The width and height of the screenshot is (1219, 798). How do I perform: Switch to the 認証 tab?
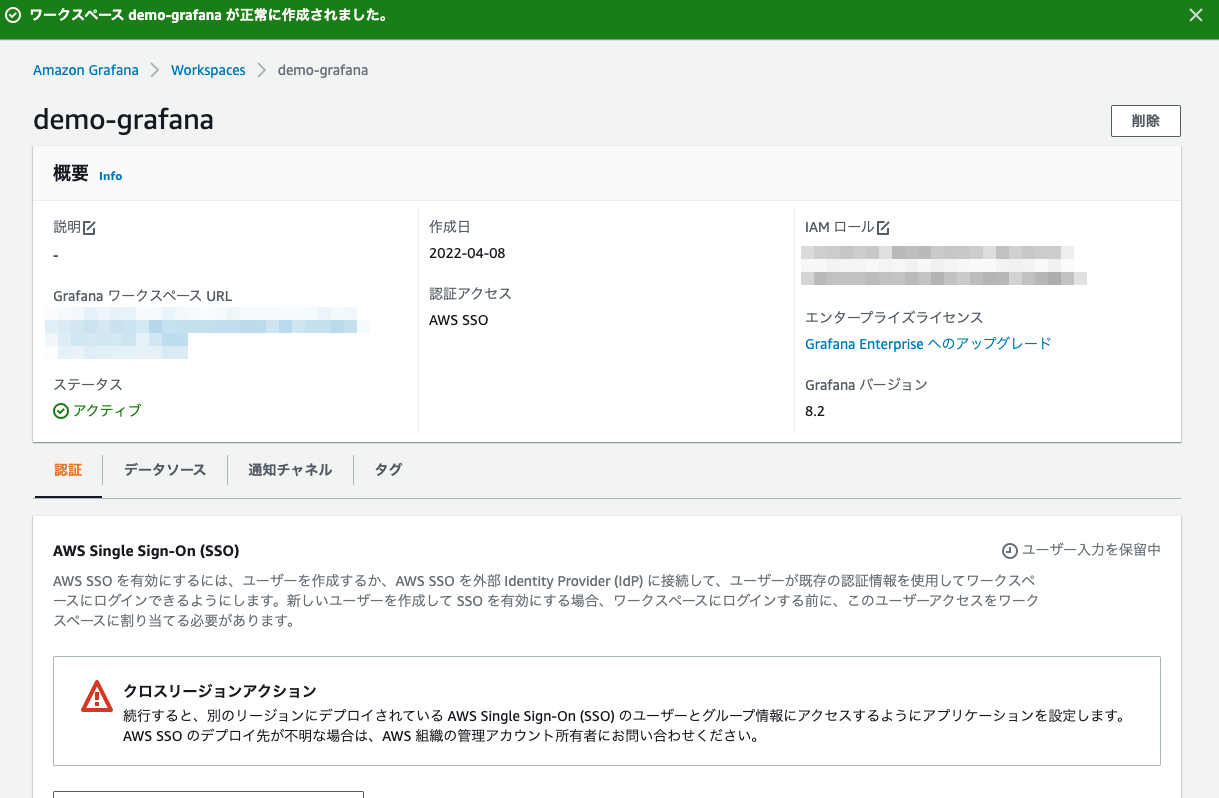click(68, 469)
